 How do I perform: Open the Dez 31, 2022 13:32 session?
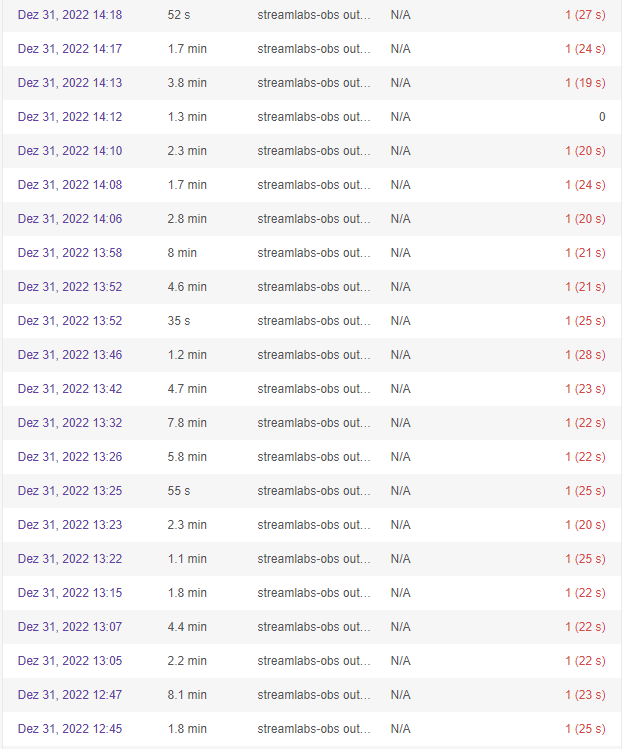pos(70,423)
